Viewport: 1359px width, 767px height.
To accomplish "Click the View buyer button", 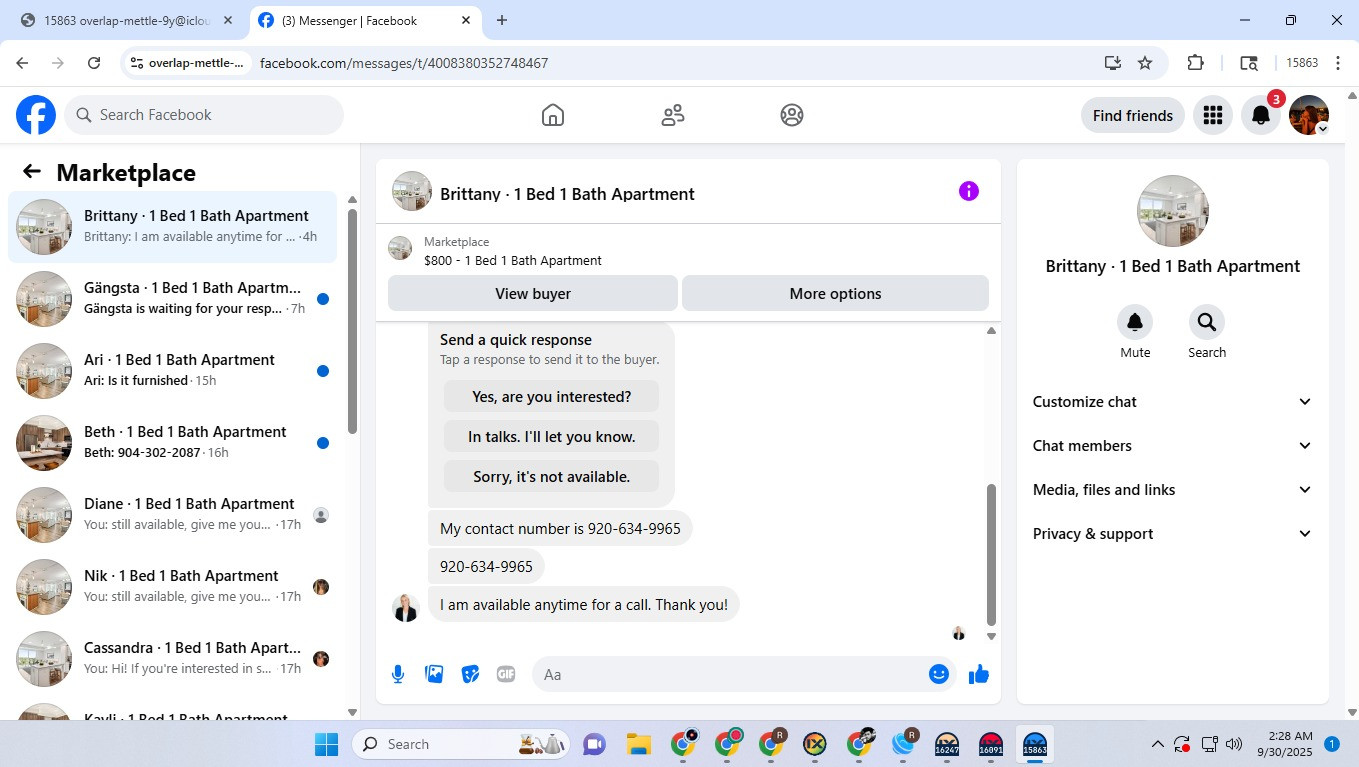I will pos(533,293).
